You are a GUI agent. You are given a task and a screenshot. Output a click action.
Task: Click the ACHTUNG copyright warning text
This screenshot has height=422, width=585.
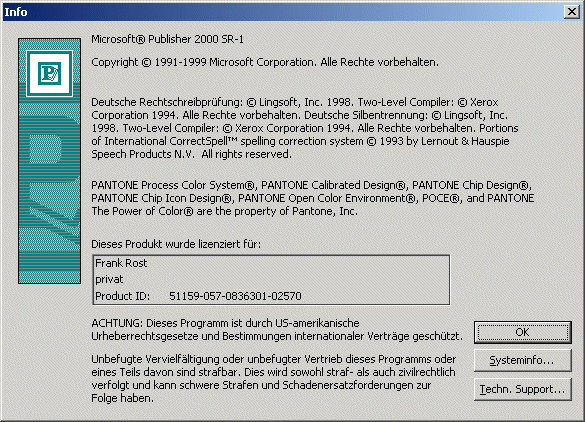pos(277,329)
